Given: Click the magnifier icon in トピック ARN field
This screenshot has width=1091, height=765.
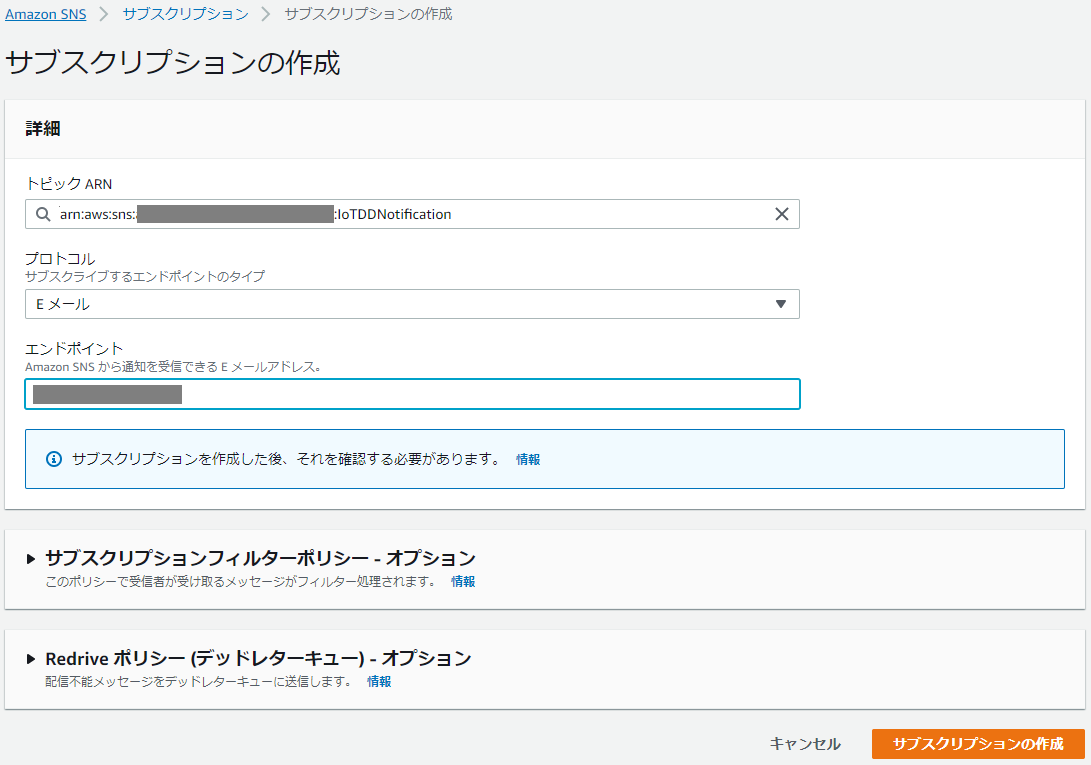Looking at the screenshot, I should click(x=42, y=214).
